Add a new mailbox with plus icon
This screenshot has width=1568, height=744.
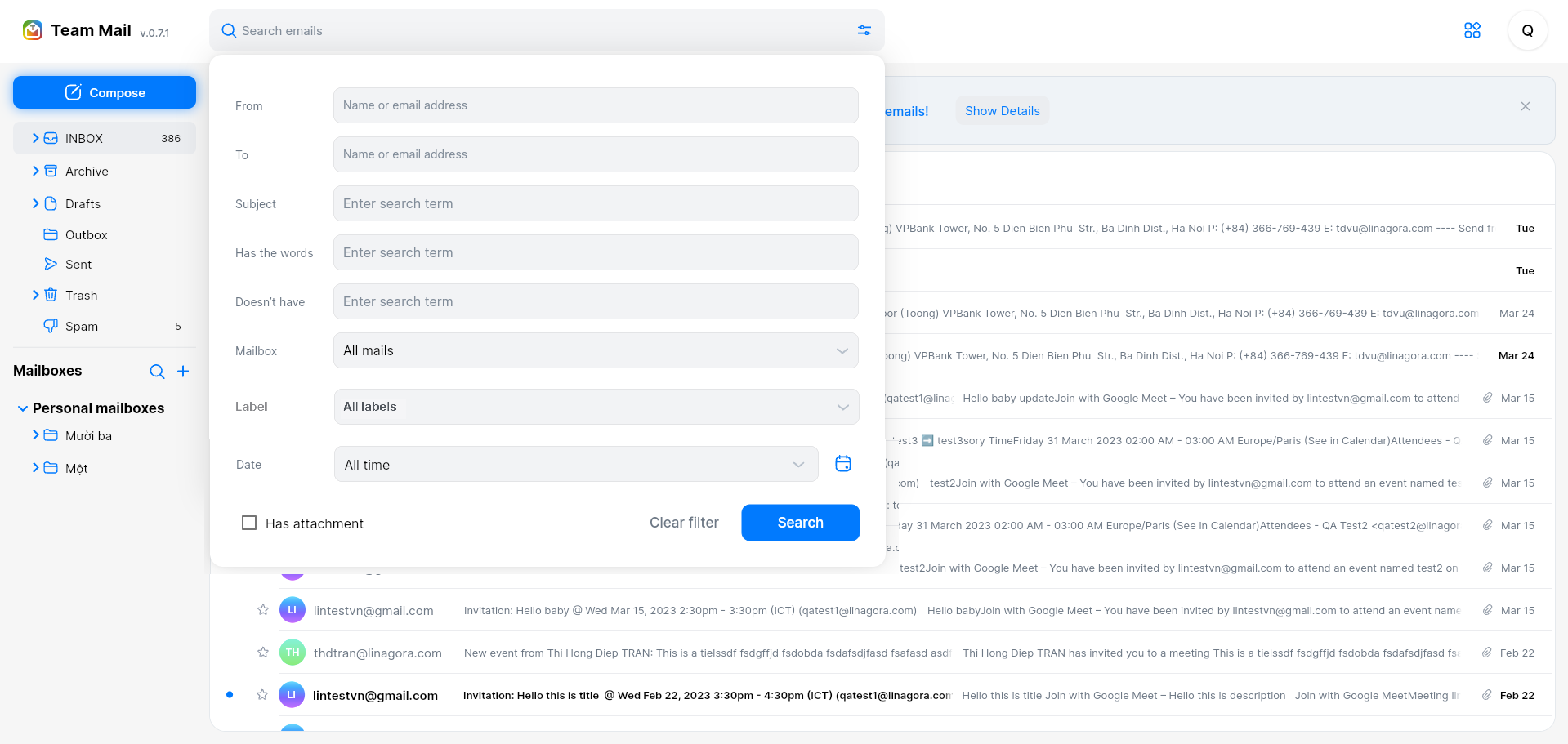183,371
